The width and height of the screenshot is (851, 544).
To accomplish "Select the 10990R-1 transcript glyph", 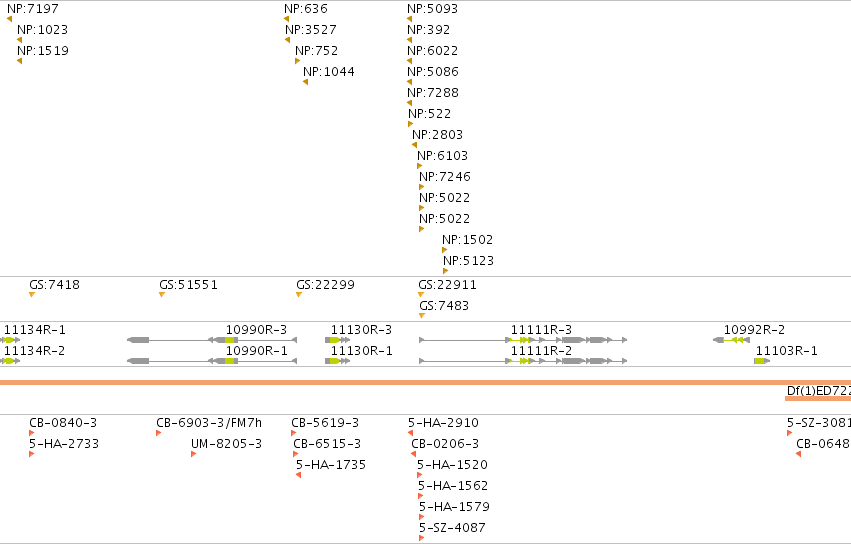I will (212, 361).
